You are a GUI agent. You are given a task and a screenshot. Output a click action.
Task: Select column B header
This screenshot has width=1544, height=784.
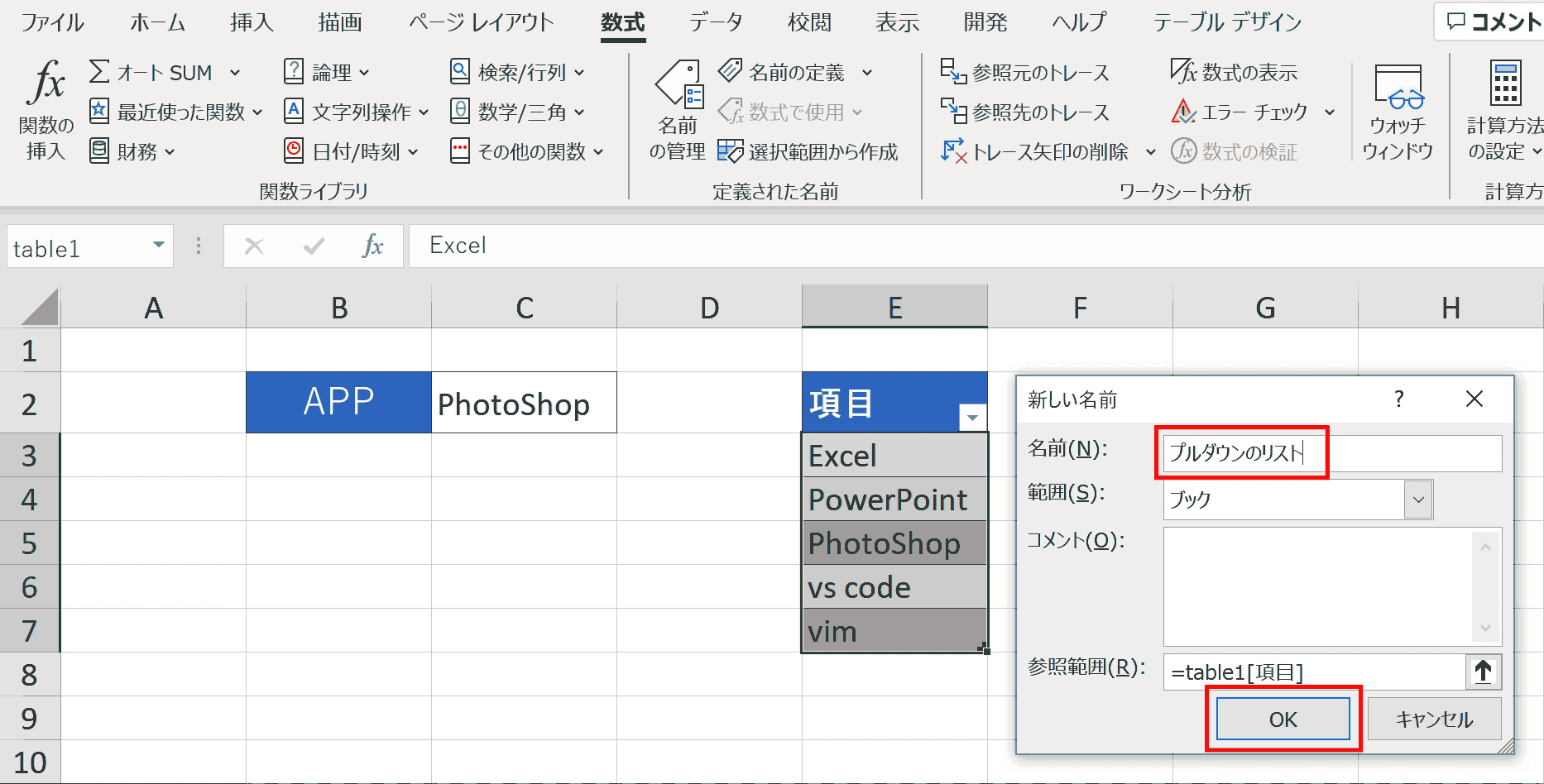point(338,308)
